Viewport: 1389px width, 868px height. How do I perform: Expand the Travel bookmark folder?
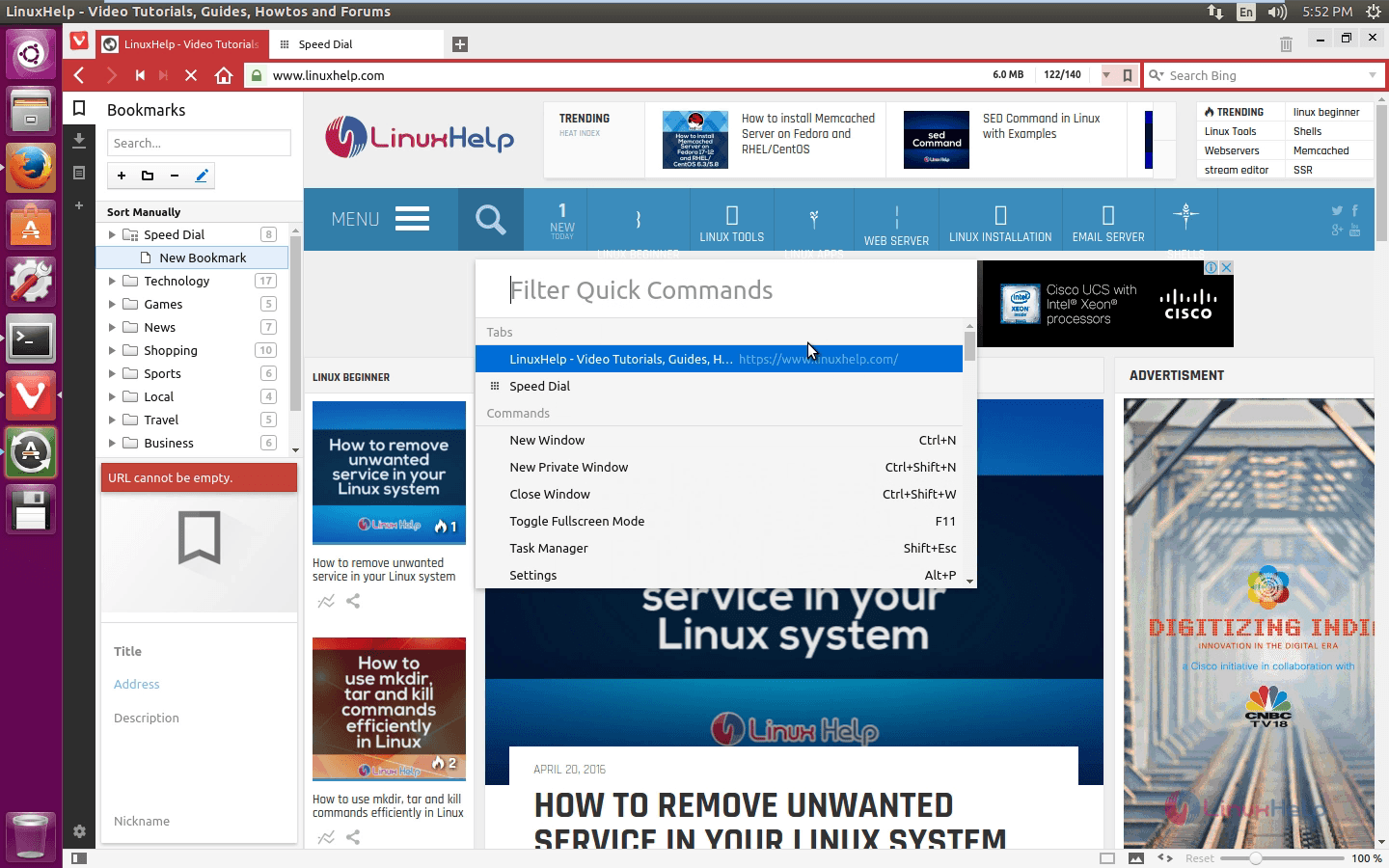(112, 420)
